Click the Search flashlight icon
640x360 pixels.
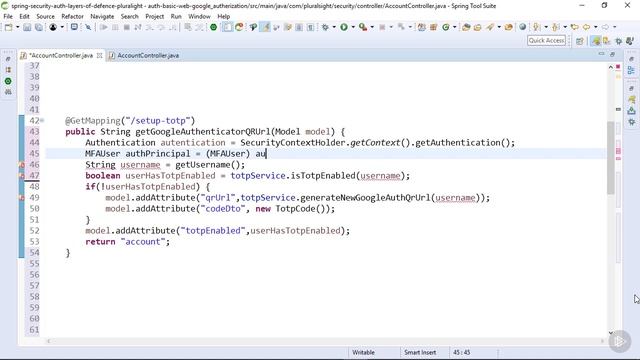[x=490, y=27]
